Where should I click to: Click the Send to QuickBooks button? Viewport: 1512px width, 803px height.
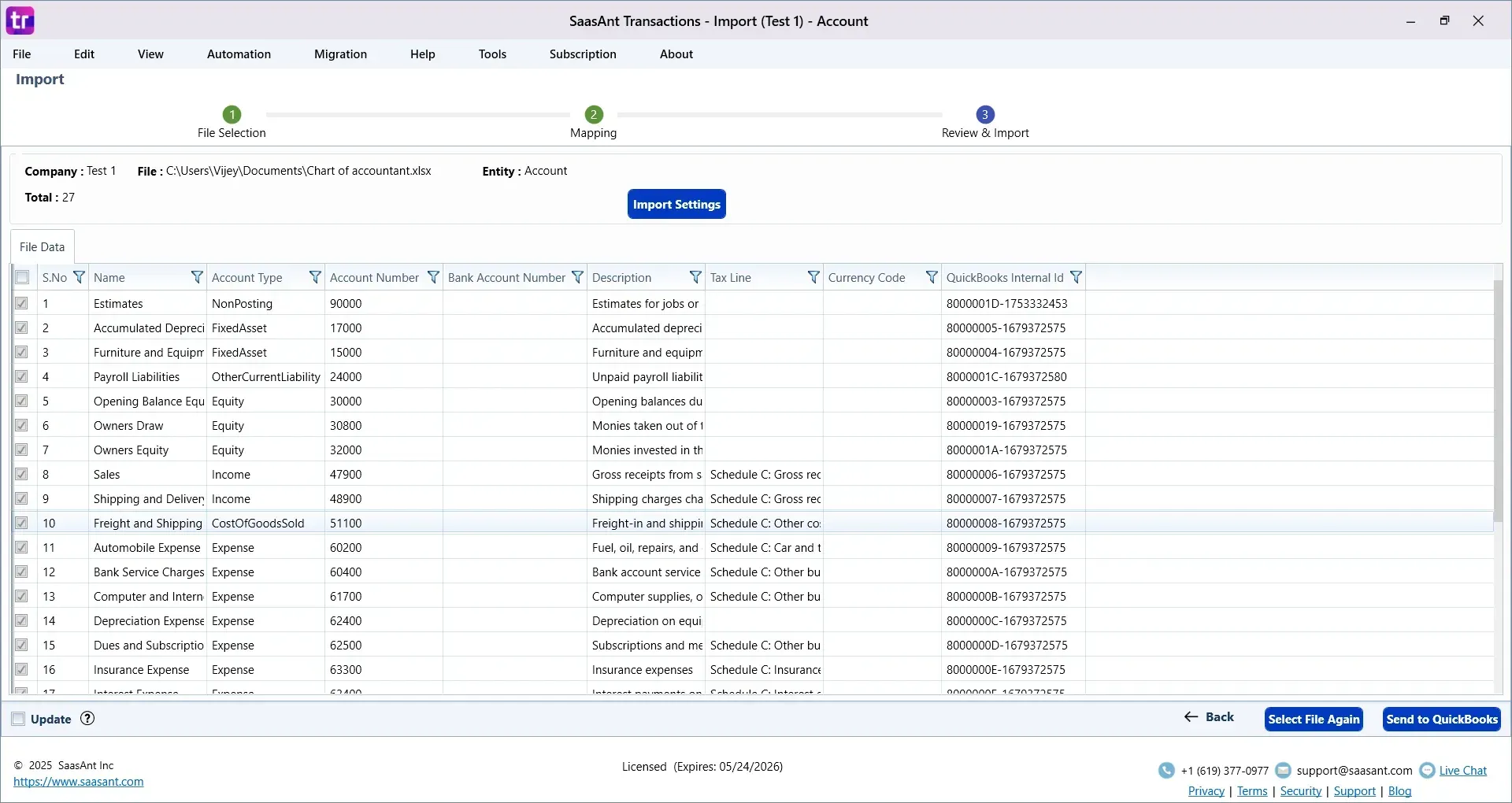tap(1442, 719)
